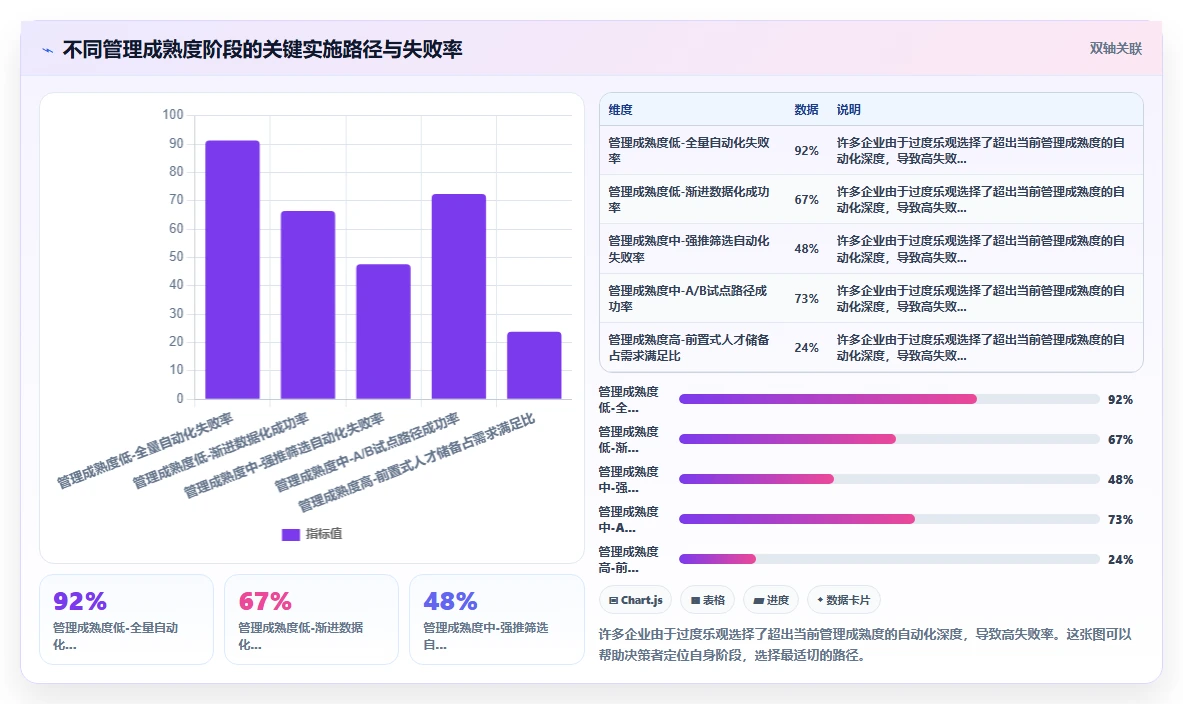
Task: Click the 表格 tag chip
Action: pos(708,601)
